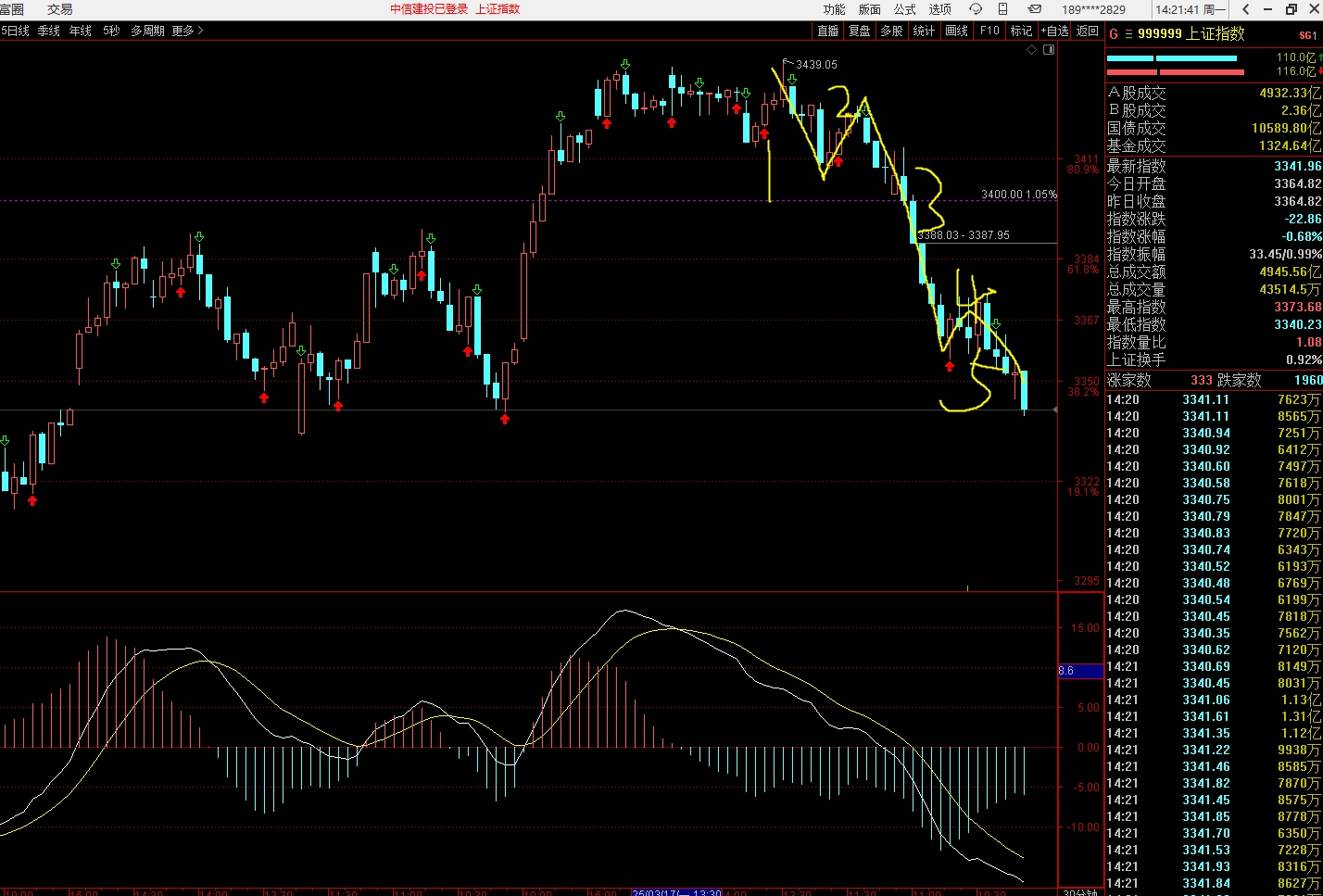The height and width of the screenshot is (896, 1323).
Task: Click the SG1 indicator in the quote header
Action: click(x=1307, y=35)
